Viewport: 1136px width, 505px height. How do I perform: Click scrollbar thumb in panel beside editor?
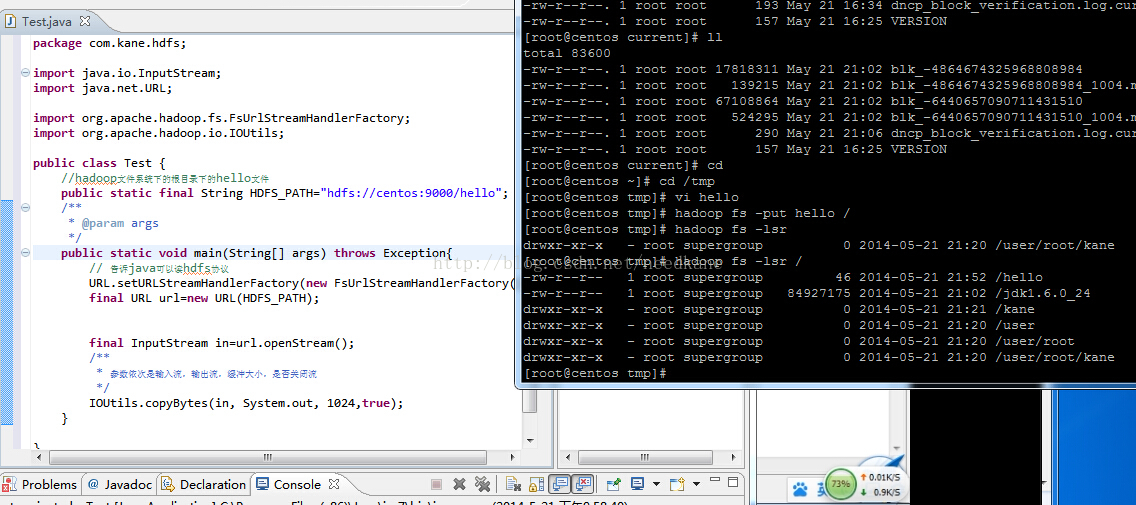[645, 457]
